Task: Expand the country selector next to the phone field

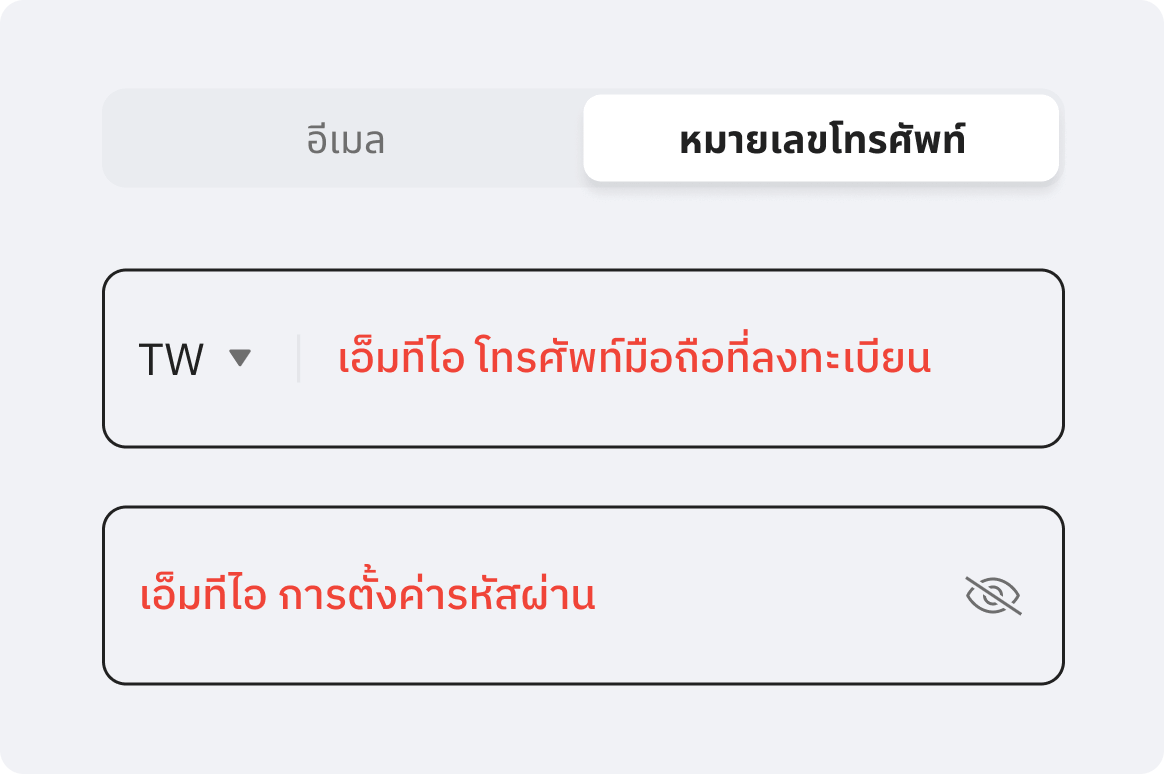Action: click(x=195, y=359)
